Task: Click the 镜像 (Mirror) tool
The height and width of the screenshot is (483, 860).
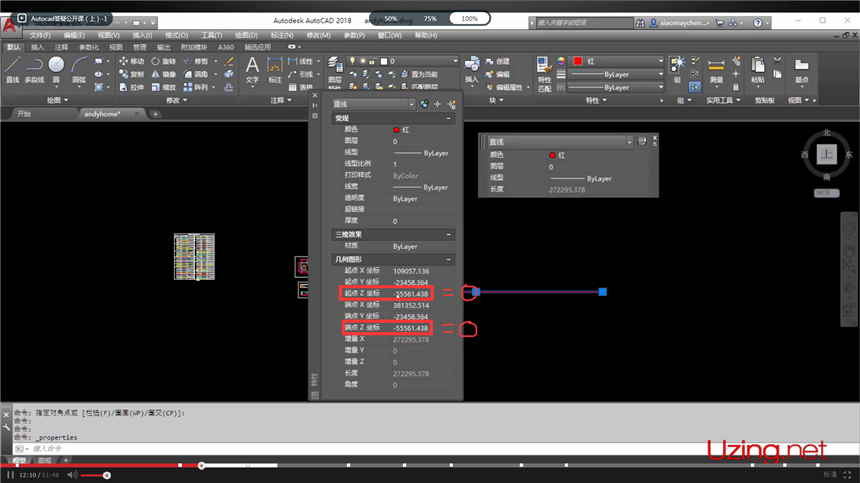Action: (162, 74)
